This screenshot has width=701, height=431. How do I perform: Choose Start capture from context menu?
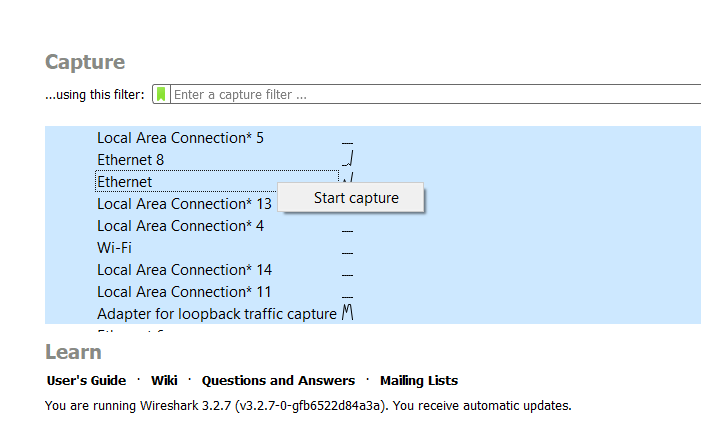click(x=356, y=198)
